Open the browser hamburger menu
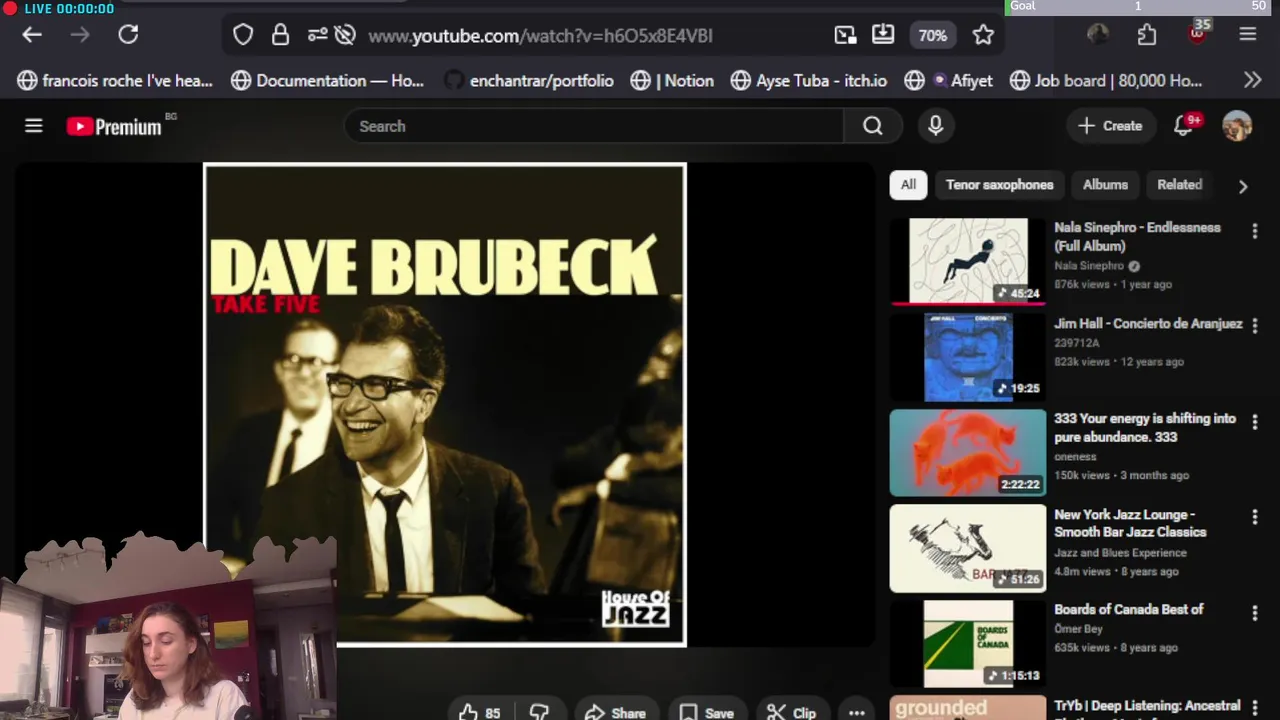The height and width of the screenshot is (720, 1280). click(x=1247, y=35)
